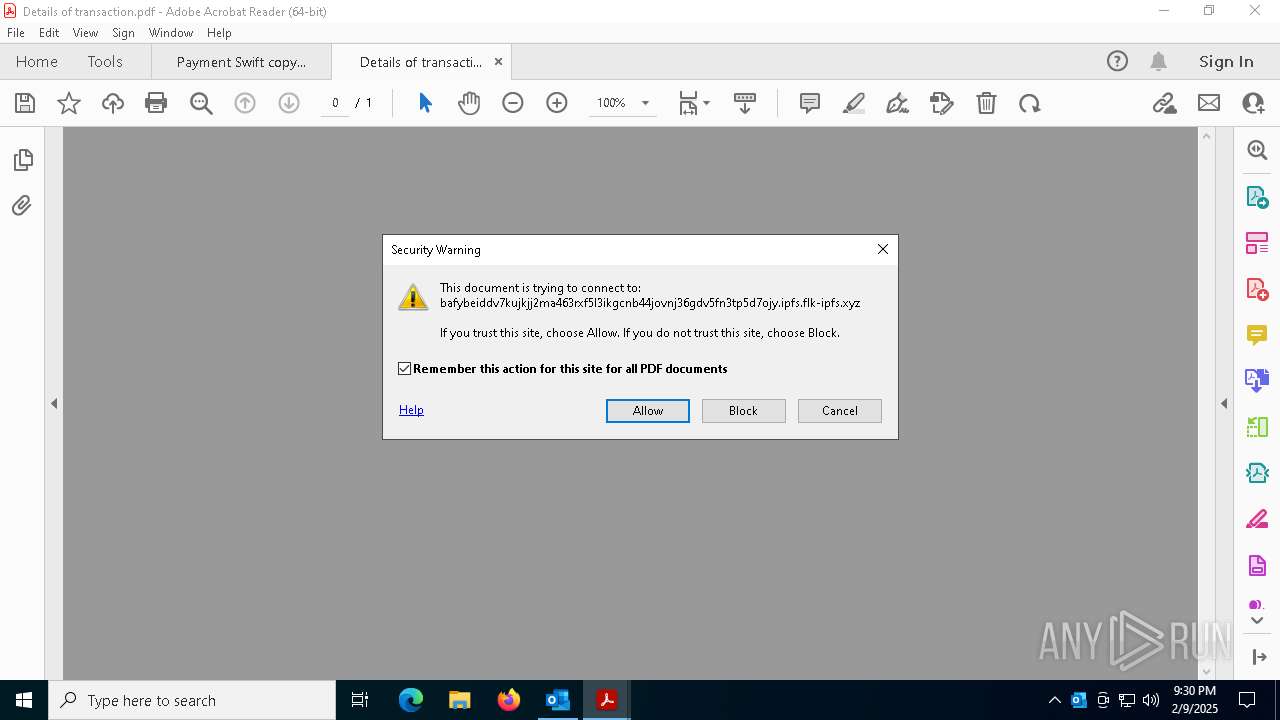Click the read mode scroll icon

745,103
